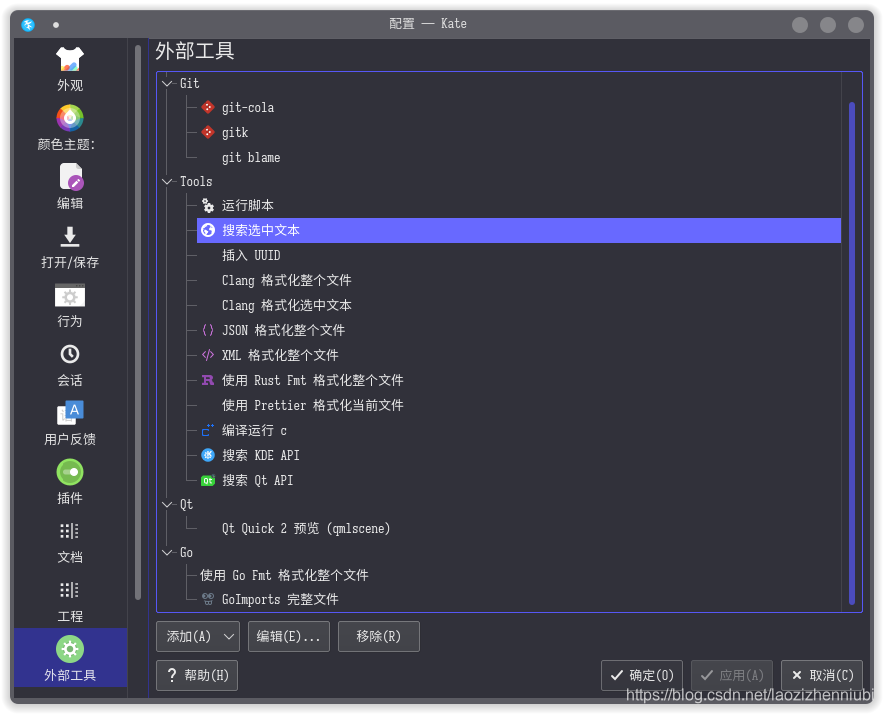Select the 外部工具 sidebar entry

(70, 658)
